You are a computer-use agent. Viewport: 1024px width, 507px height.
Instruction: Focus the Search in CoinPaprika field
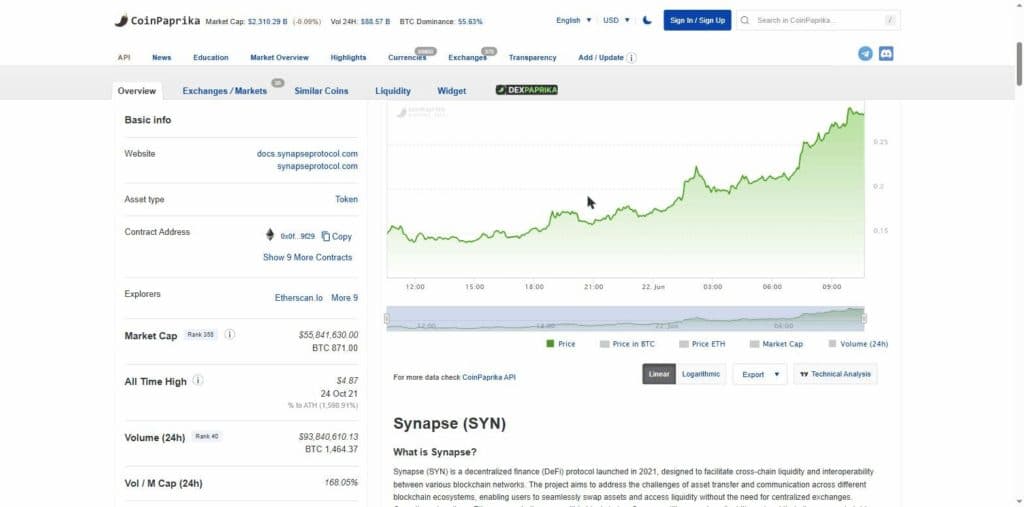819,20
